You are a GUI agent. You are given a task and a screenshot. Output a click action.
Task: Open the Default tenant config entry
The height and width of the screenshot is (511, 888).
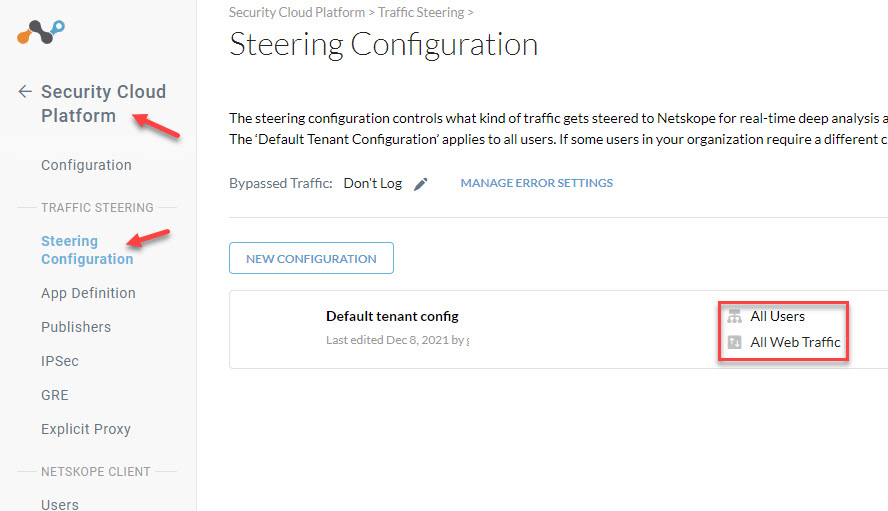392,316
